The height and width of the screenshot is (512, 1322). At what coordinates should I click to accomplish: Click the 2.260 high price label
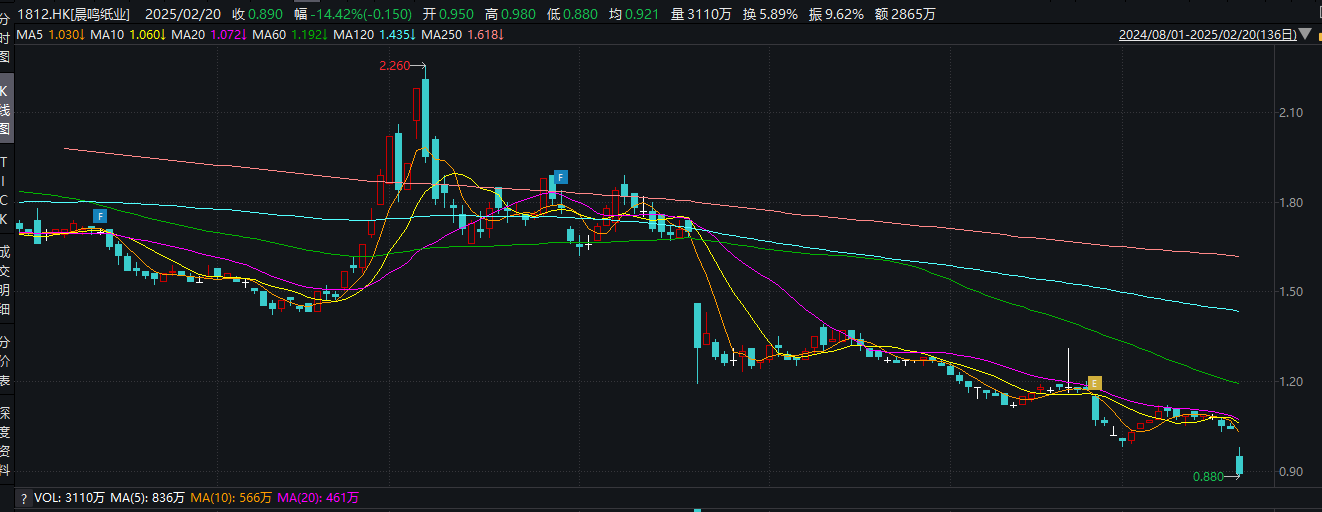pos(395,66)
